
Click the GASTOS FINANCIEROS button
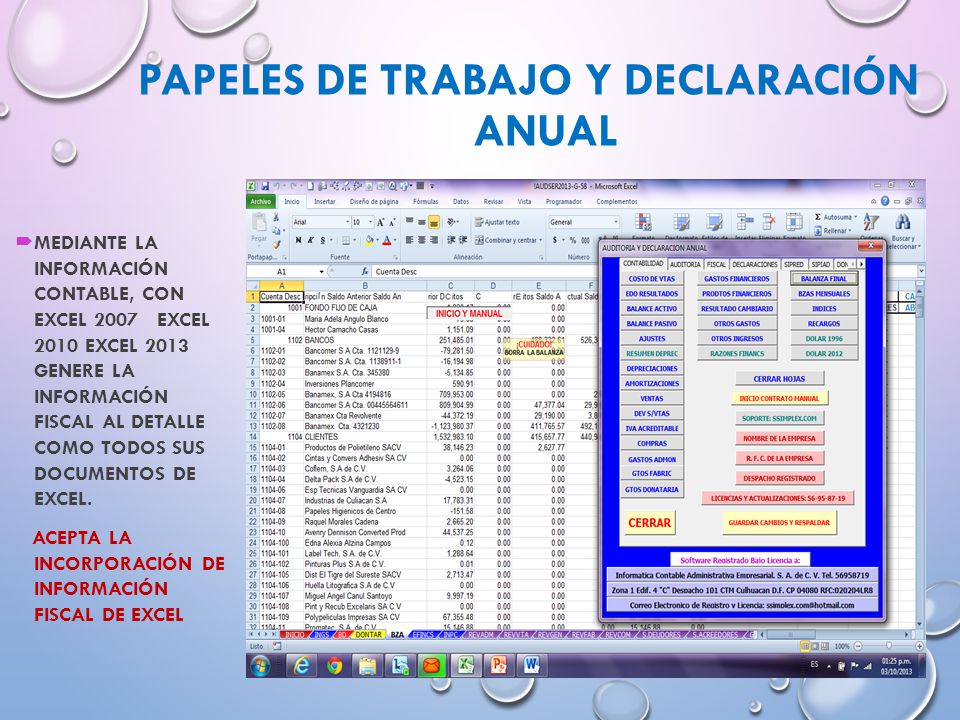pos(737,279)
